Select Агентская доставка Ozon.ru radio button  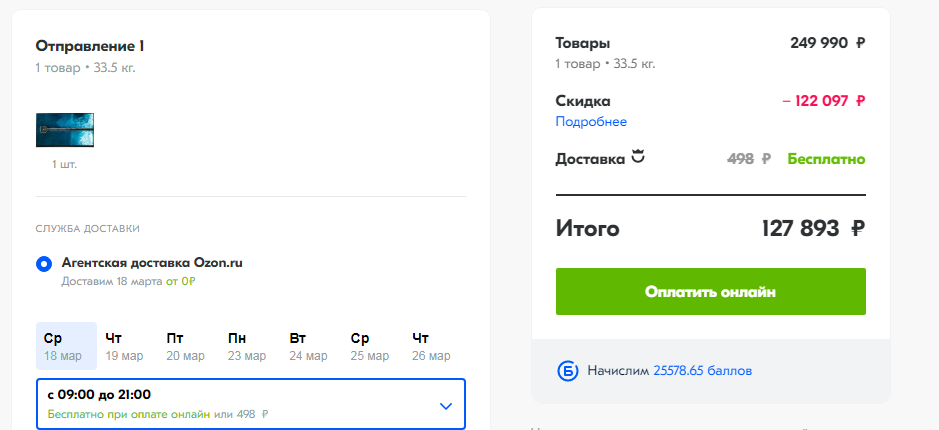44,264
